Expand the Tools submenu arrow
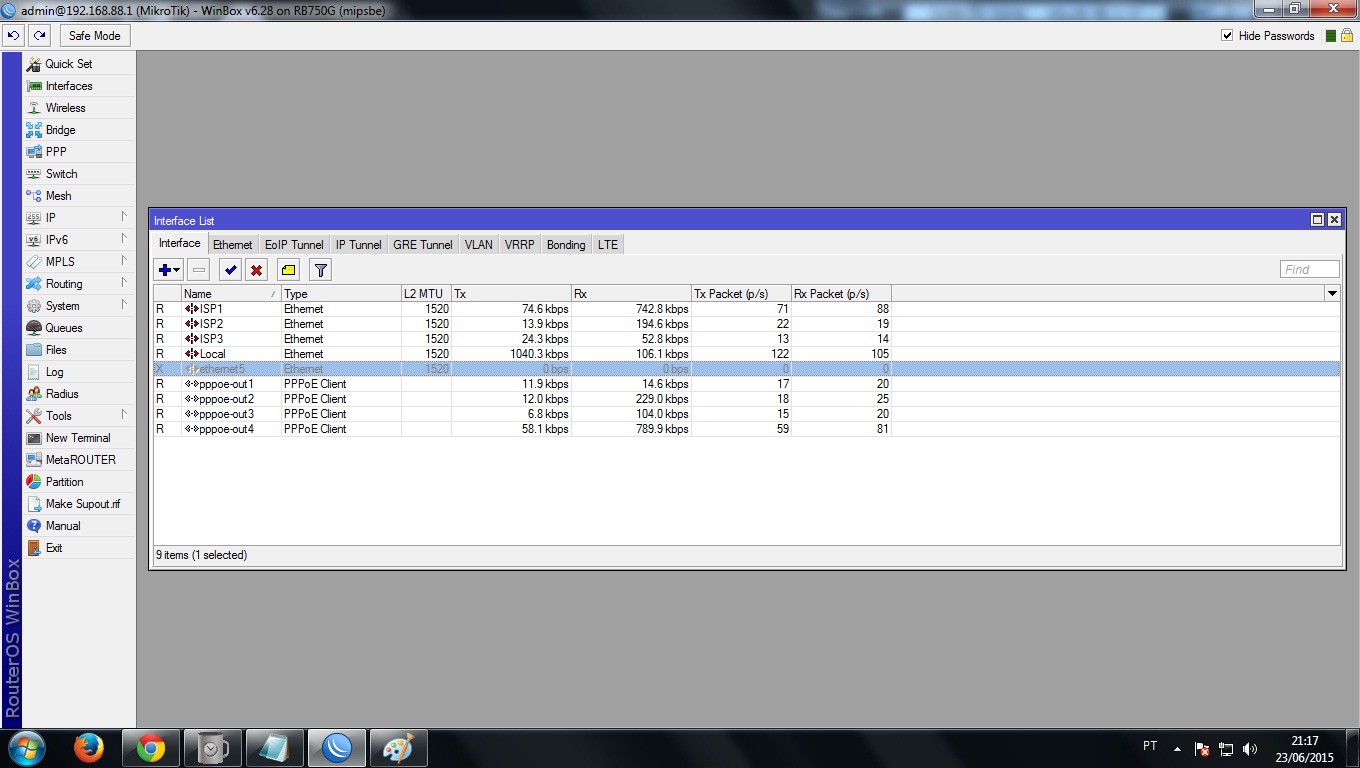The width and height of the screenshot is (1360, 768). 124,415
